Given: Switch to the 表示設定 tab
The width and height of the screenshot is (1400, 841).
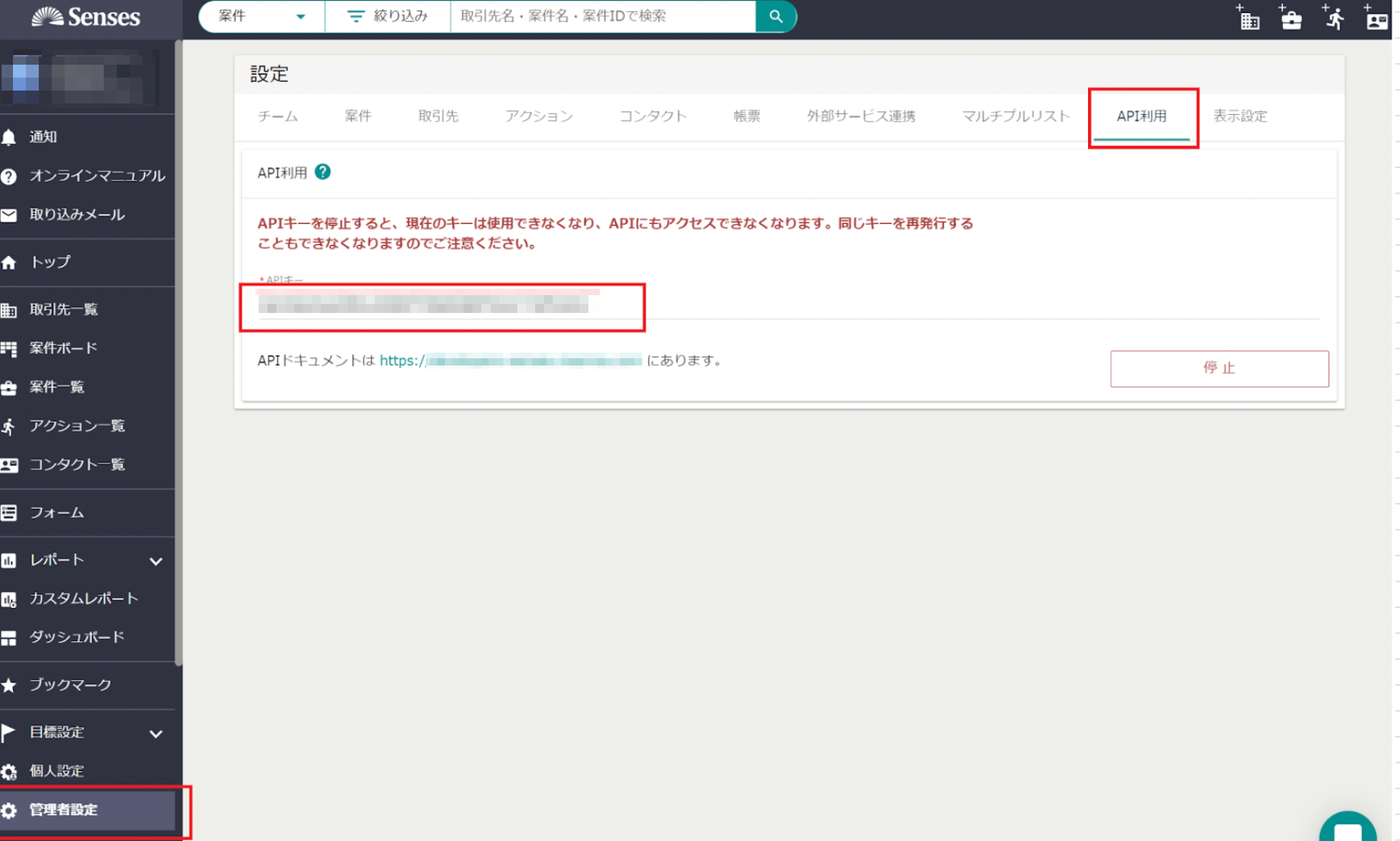Looking at the screenshot, I should (x=1239, y=116).
